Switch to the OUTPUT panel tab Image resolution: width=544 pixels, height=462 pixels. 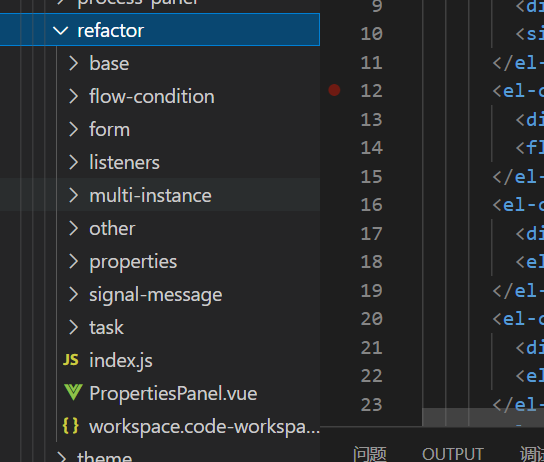(453, 454)
